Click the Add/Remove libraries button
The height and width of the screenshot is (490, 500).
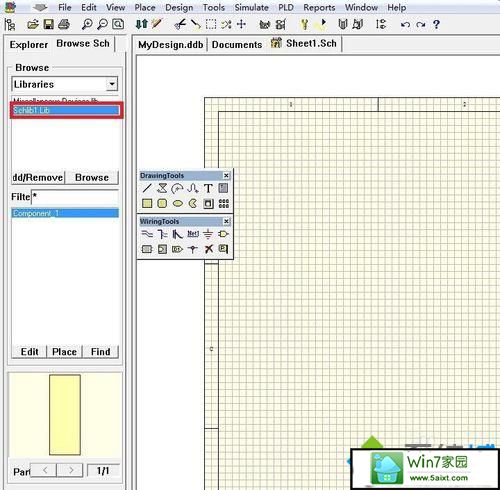(38, 177)
